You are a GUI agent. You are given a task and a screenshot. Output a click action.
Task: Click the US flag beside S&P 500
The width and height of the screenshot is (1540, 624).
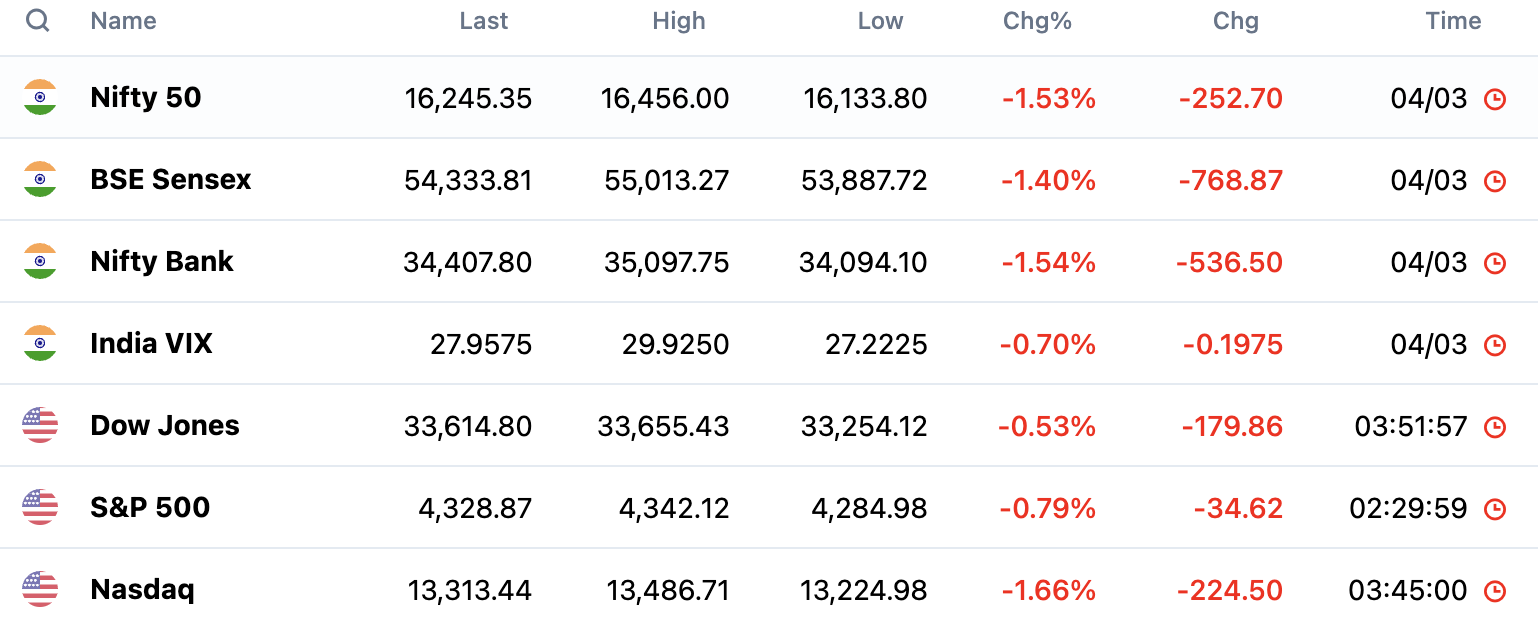point(40,507)
